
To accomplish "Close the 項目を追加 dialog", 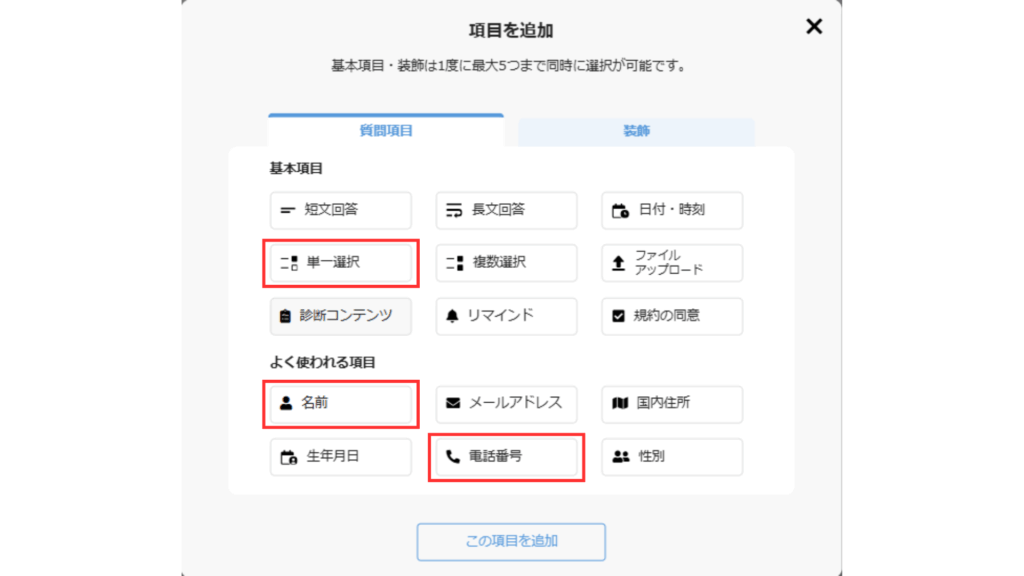I will point(814,27).
